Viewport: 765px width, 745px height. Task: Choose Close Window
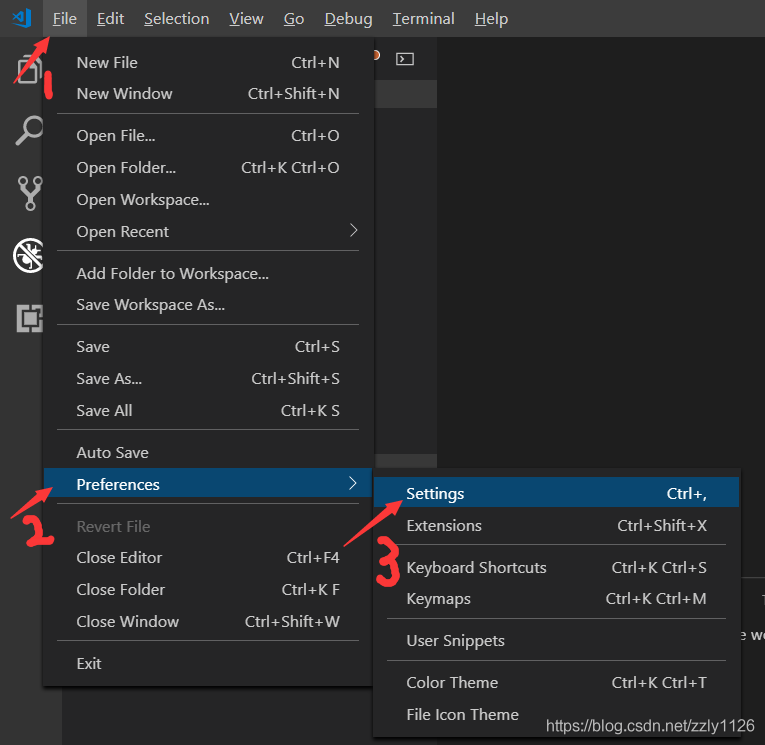(x=208, y=621)
